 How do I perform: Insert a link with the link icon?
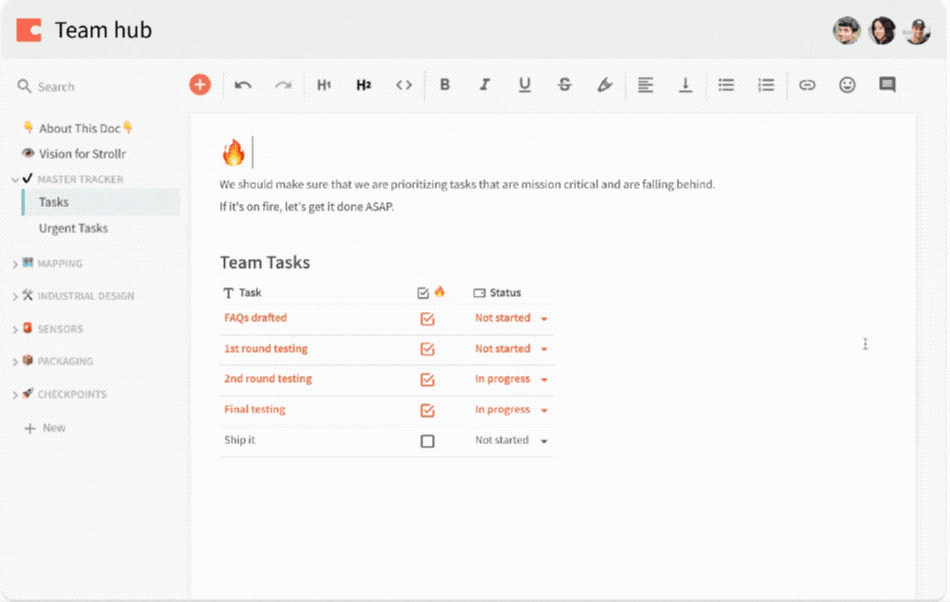pyautogui.click(x=807, y=85)
